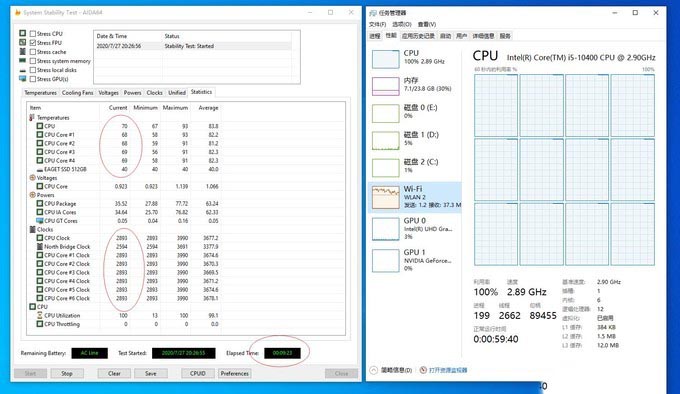Click the FPU icon beside Stress FPU
This screenshot has height=394, width=680.
[23, 42]
